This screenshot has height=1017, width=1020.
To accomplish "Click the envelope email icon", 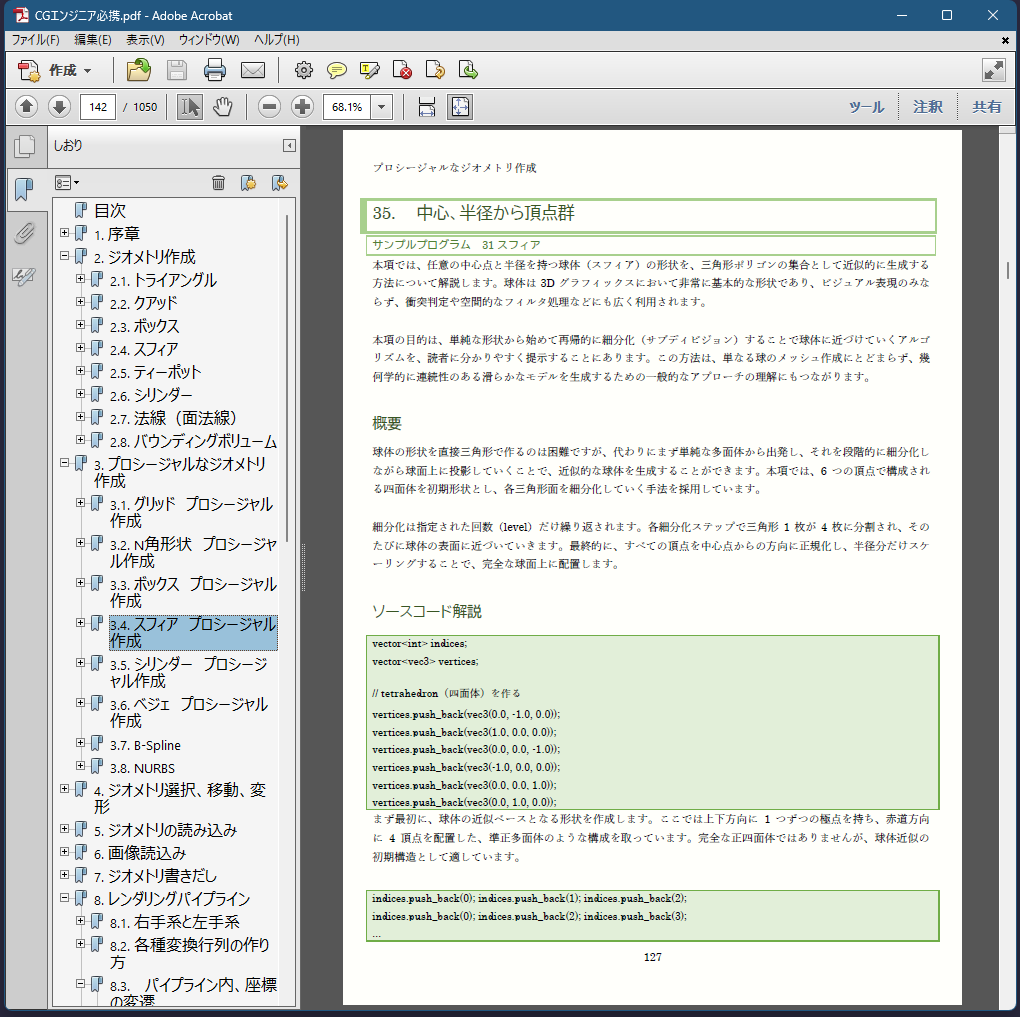I will (252, 70).
